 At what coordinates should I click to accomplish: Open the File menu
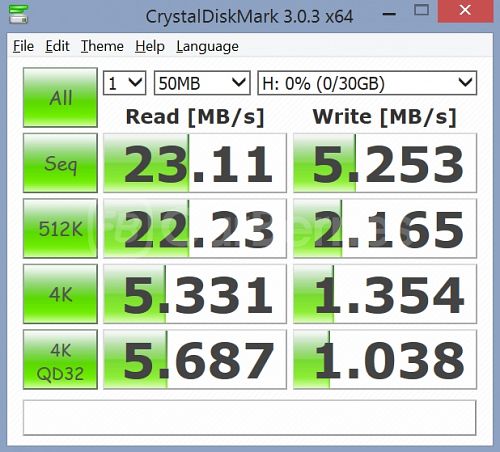pos(23,46)
